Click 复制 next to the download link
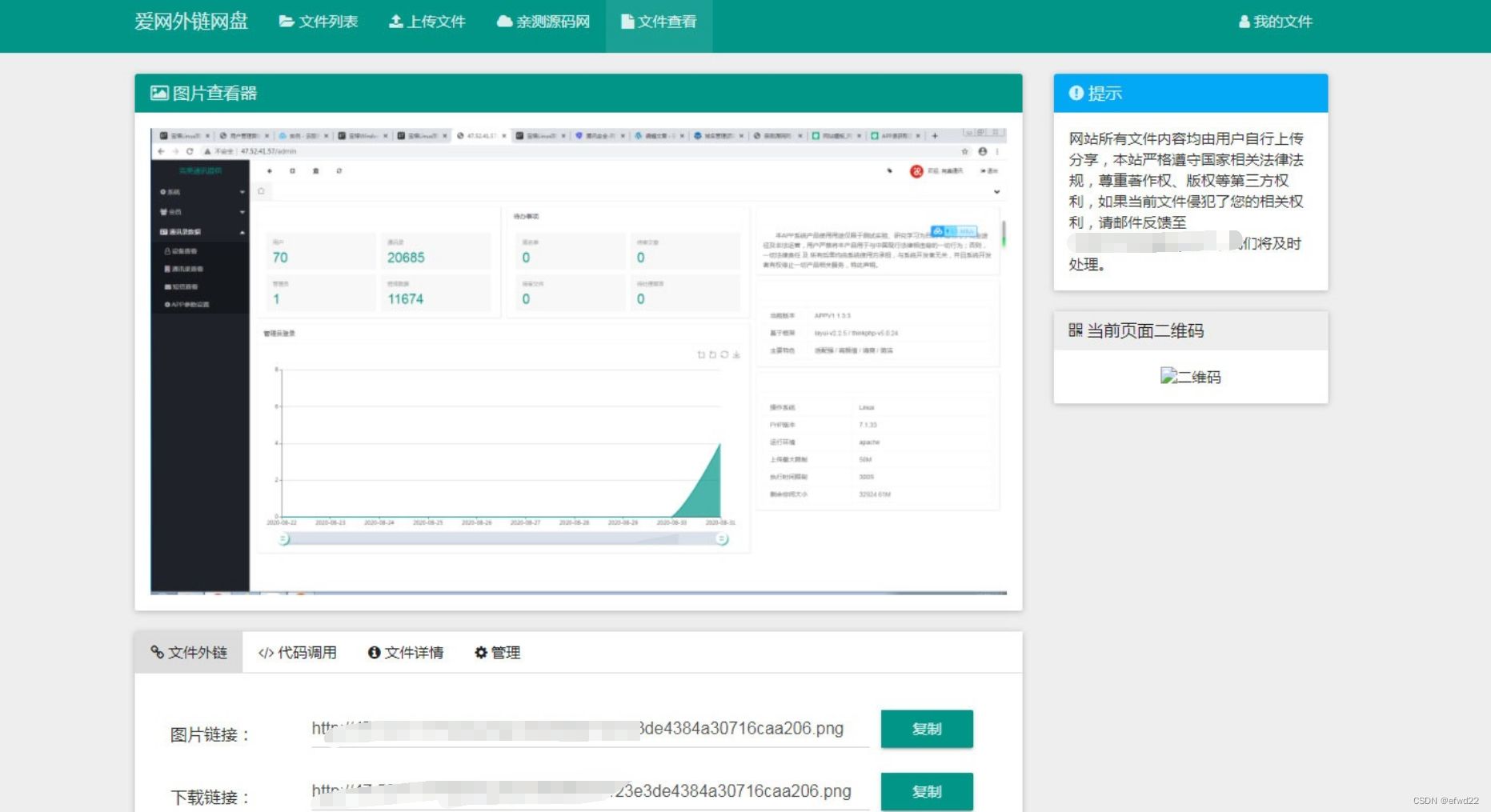This screenshot has height=812, width=1491. (926, 791)
